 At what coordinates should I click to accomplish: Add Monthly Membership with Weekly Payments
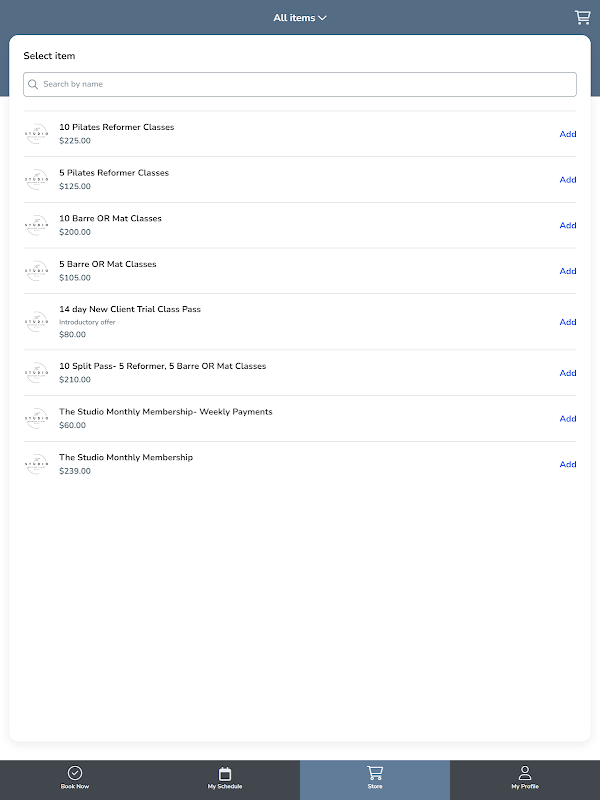(568, 419)
